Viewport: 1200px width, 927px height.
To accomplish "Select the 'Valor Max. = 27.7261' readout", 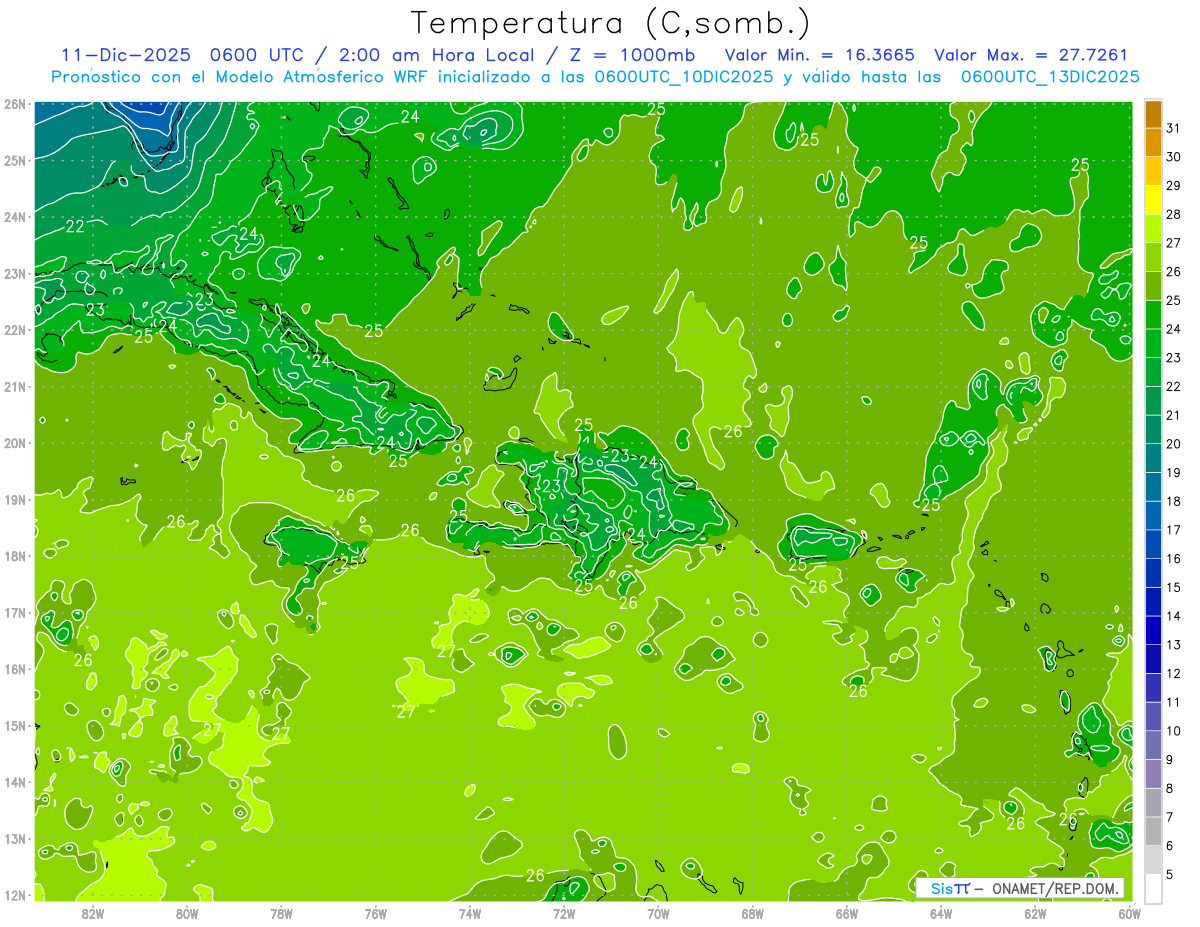I will click(1031, 55).
